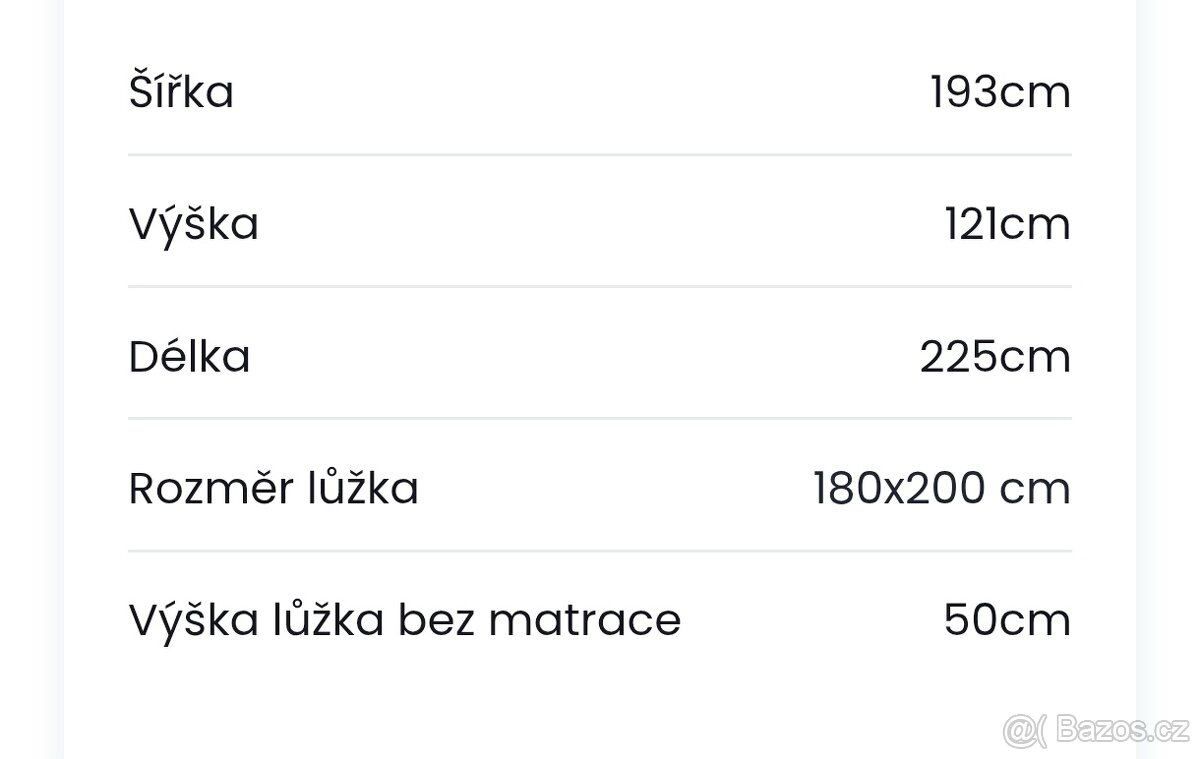The image size is (1200, 759).
Task: Select the Rozměr lůžka label
Action: 273,489
